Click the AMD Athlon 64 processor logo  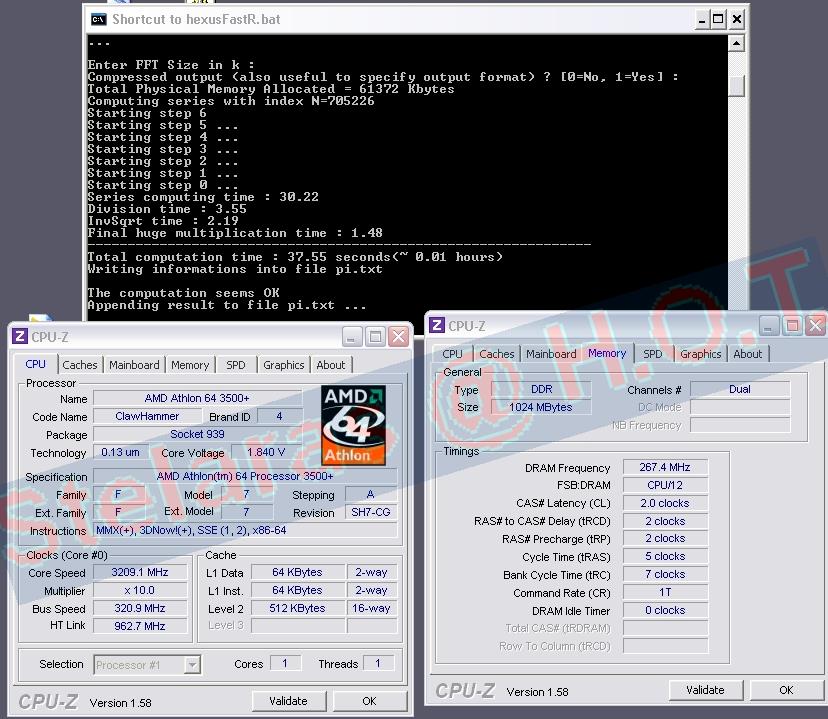[353, 425]
